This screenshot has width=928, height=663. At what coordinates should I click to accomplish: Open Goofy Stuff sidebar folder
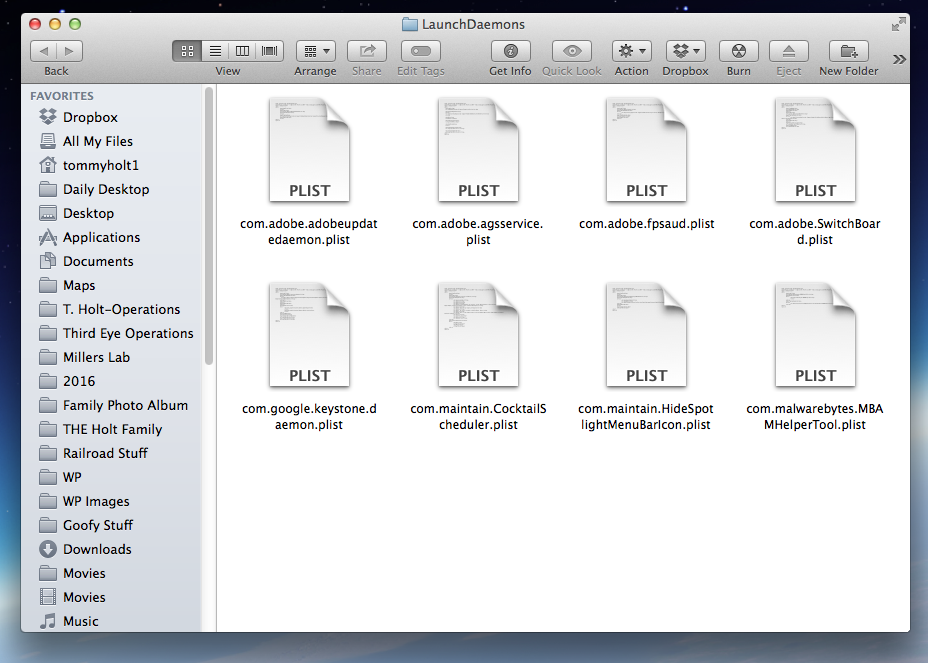(x=112, y=525)
